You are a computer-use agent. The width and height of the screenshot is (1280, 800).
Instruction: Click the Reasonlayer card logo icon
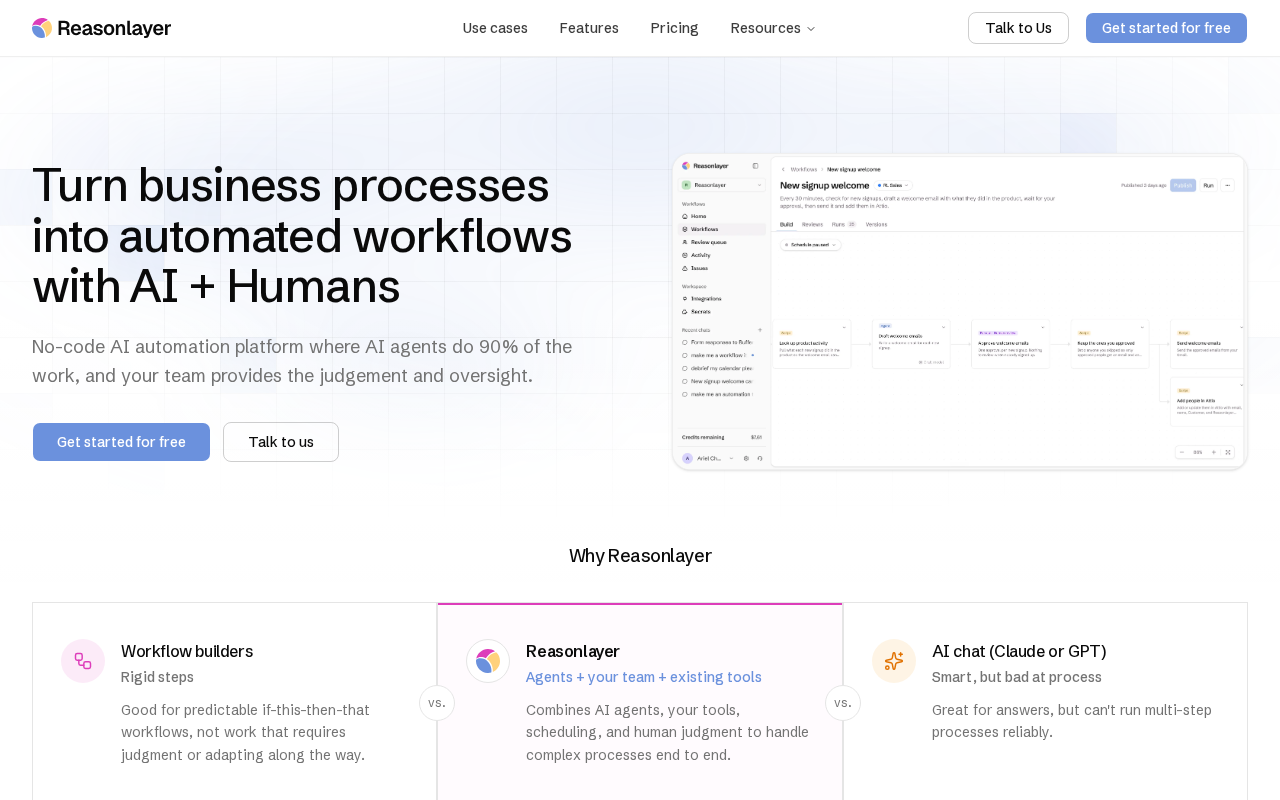[488, 661]
